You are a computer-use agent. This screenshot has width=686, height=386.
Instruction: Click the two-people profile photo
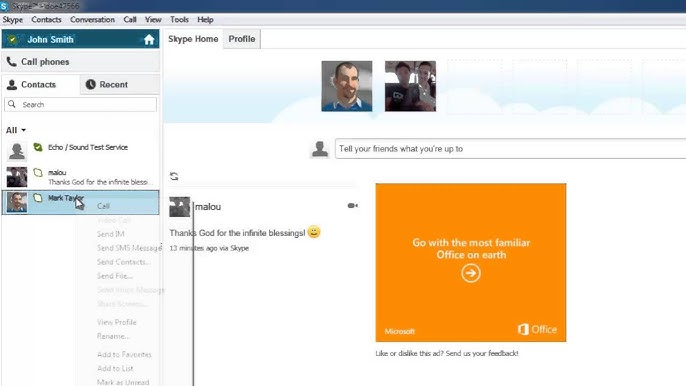click(x=410, y=86)
